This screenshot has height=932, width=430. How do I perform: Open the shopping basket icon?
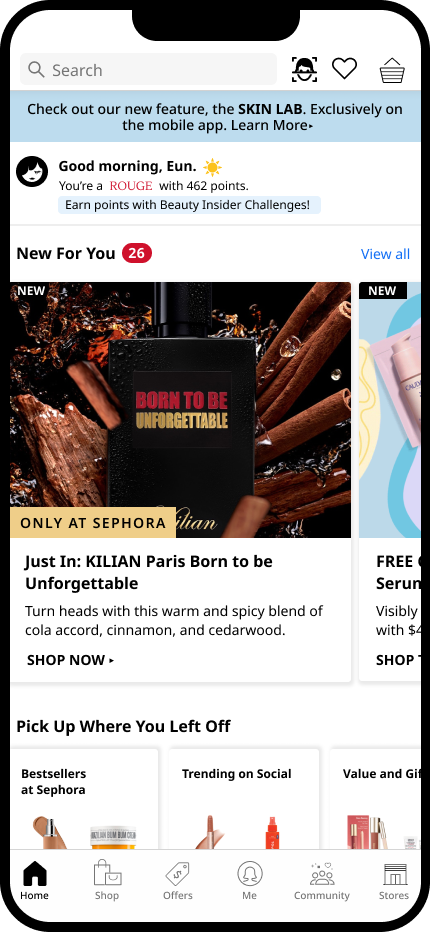coord(392,70)
